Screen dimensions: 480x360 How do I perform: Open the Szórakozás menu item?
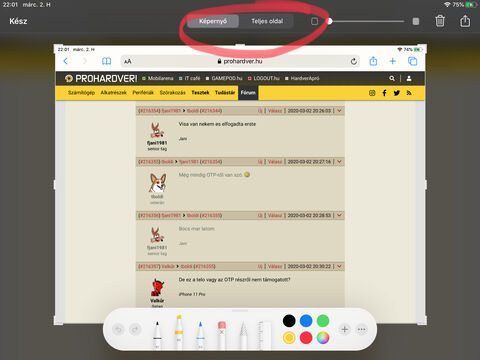tap(172, 93)
